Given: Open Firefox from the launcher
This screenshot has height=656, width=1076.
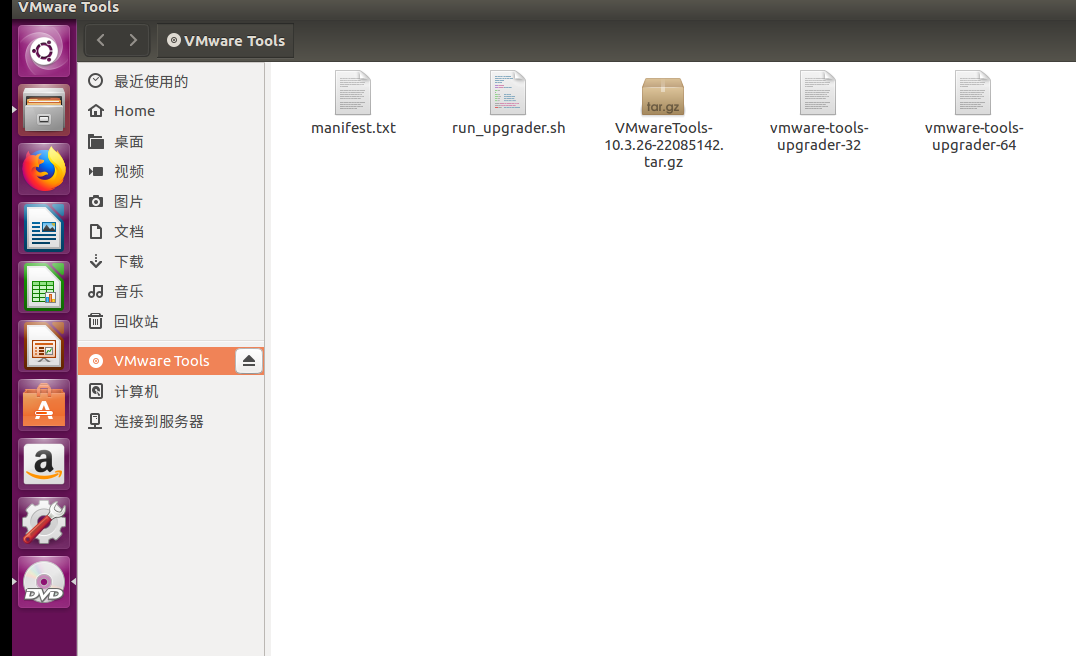Looking at the screenshot, I should pos(43,168).
